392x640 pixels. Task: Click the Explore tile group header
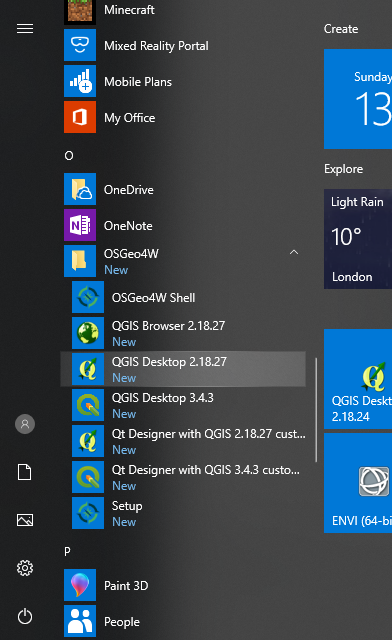tap(343, 169)
